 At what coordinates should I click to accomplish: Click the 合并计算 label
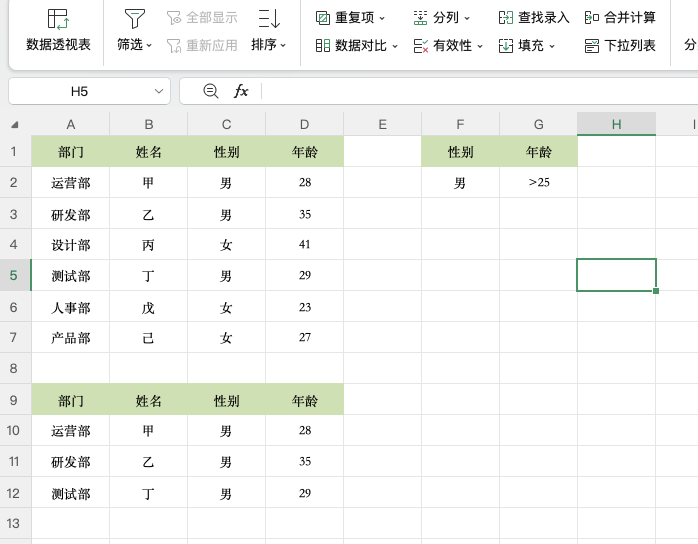click(x=630, y=18)
